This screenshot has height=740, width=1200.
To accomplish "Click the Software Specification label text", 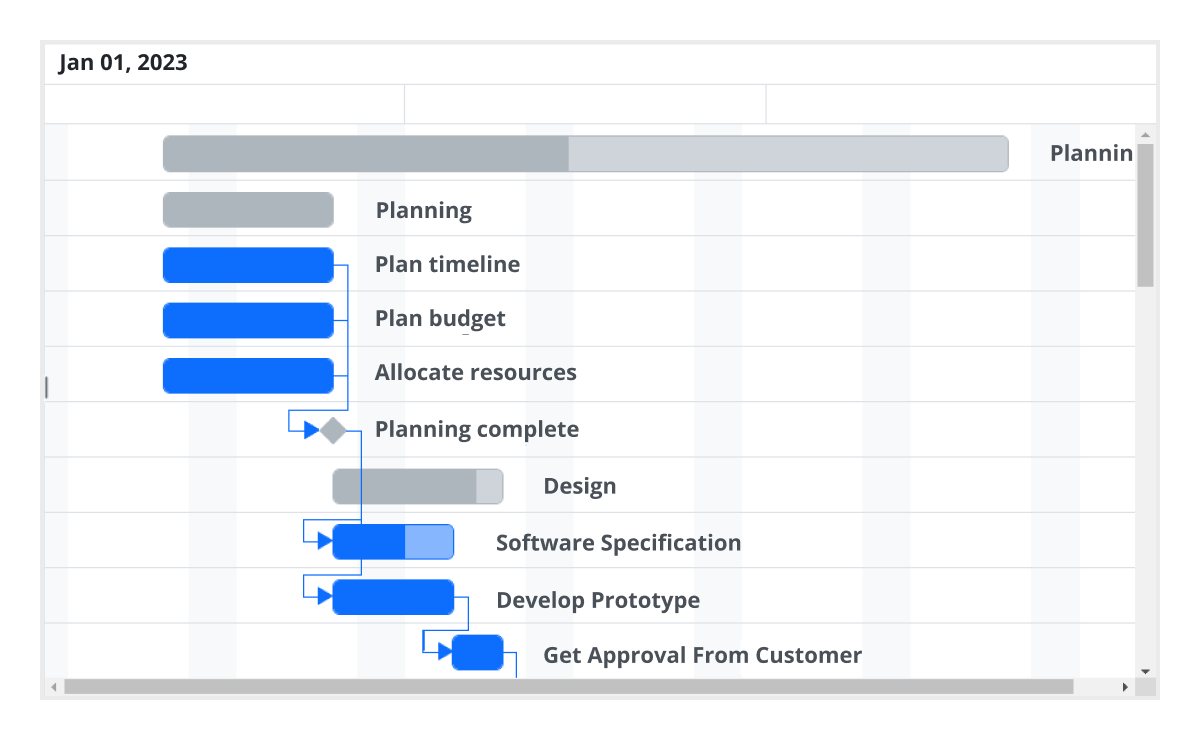I will coord(619,542).
